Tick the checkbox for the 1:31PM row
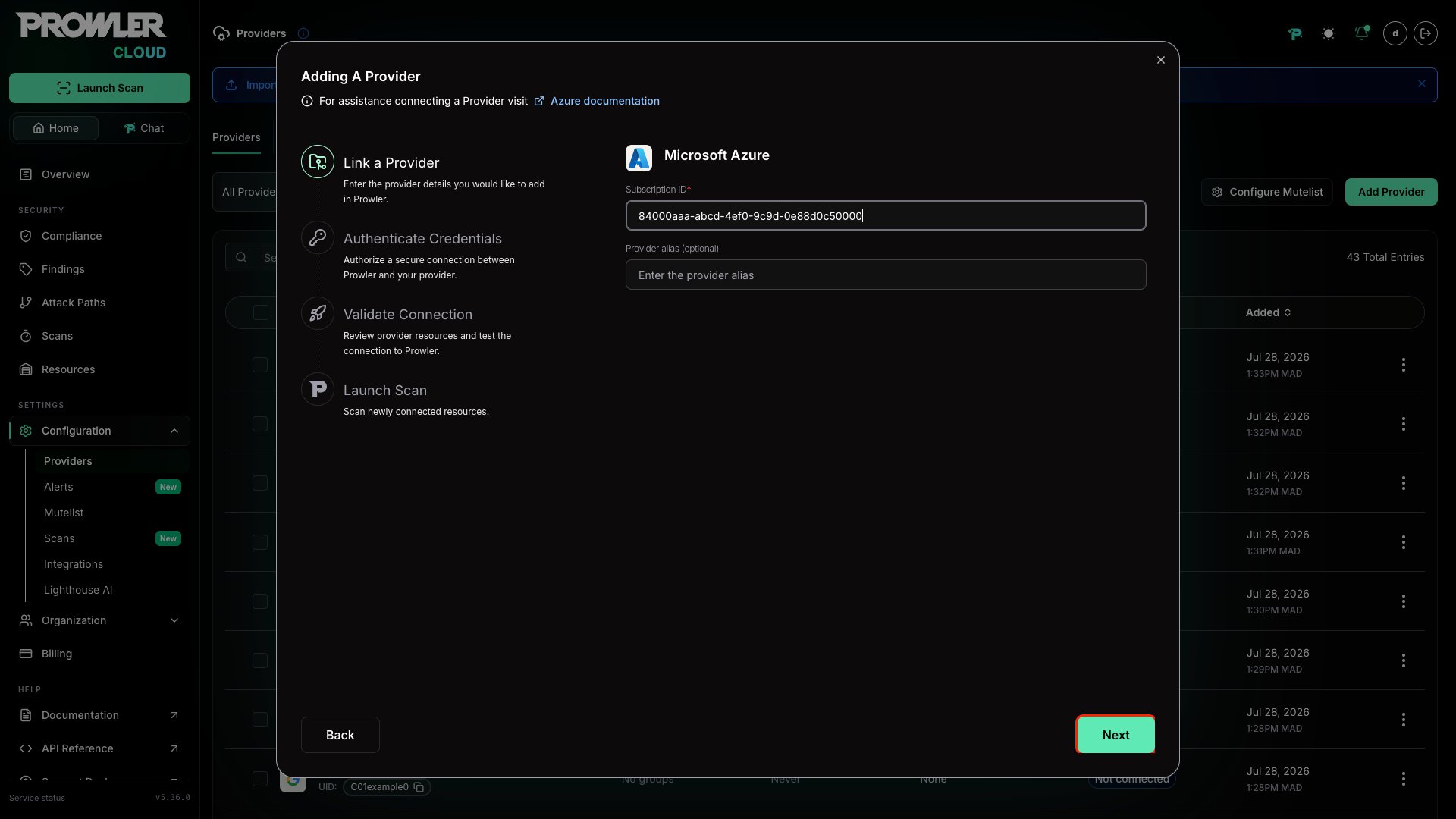 click(260, 542)
